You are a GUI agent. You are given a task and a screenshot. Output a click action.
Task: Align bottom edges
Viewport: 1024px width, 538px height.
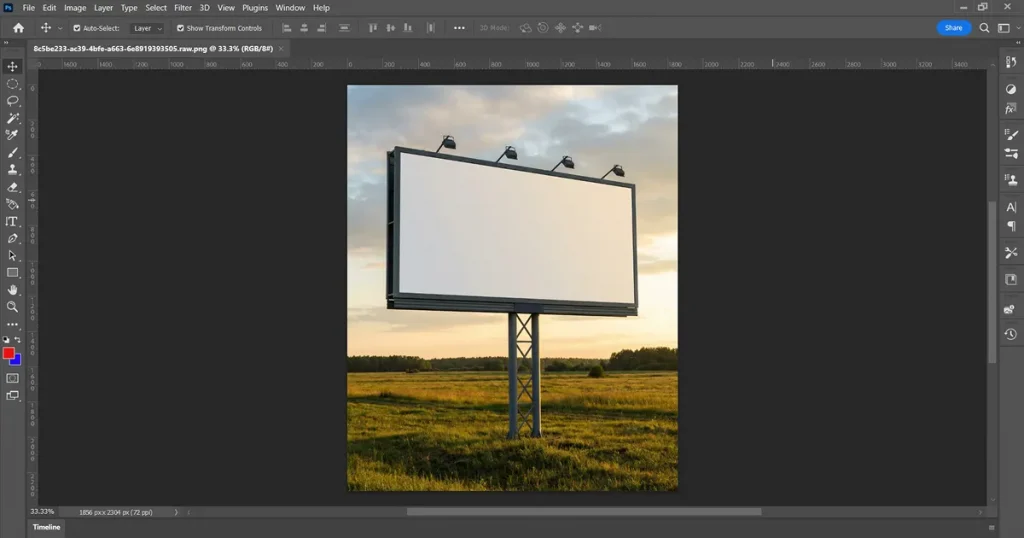tap(408, 28)
